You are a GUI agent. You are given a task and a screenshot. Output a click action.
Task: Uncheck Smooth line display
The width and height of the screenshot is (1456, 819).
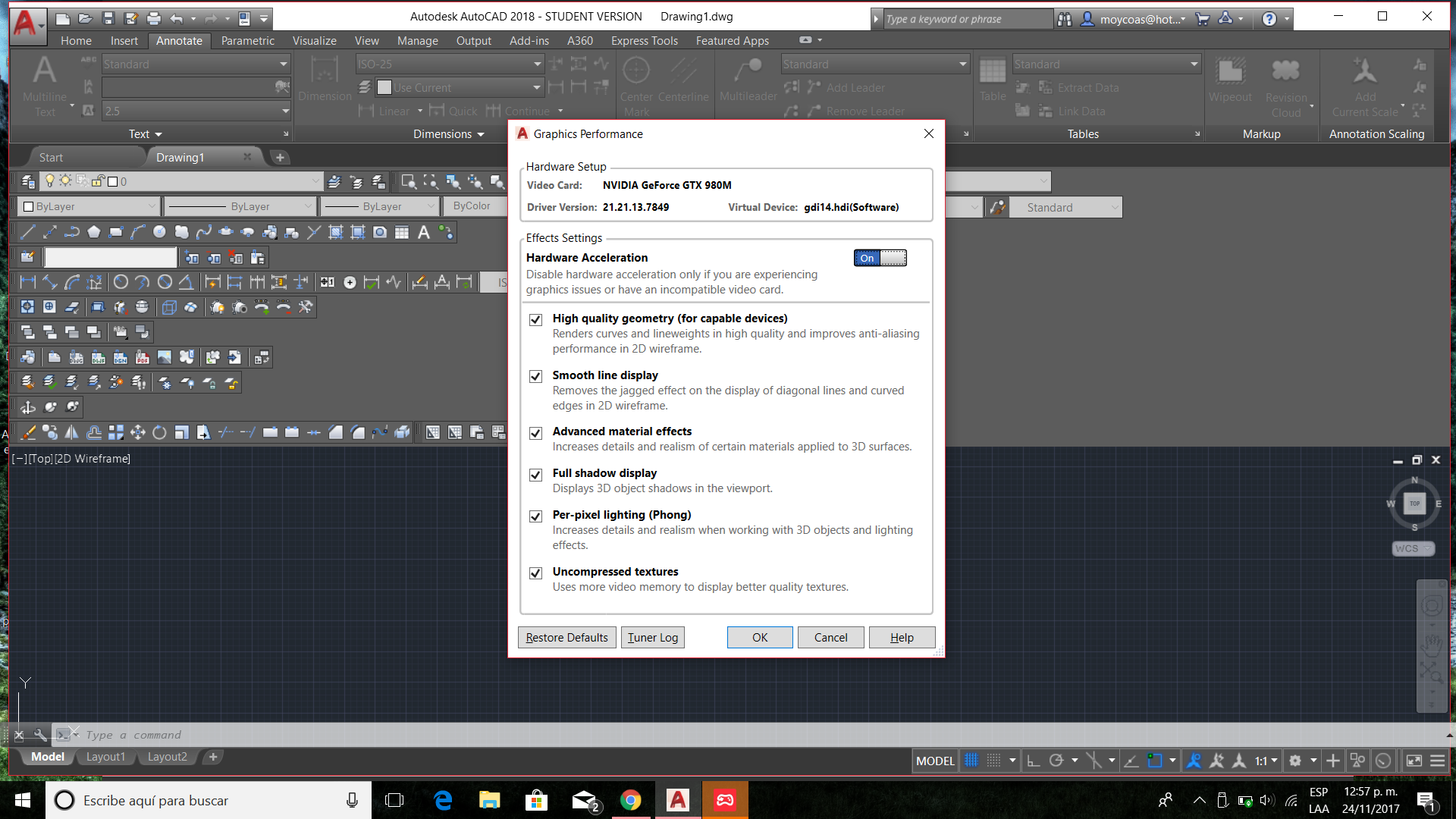pos(536,376)
